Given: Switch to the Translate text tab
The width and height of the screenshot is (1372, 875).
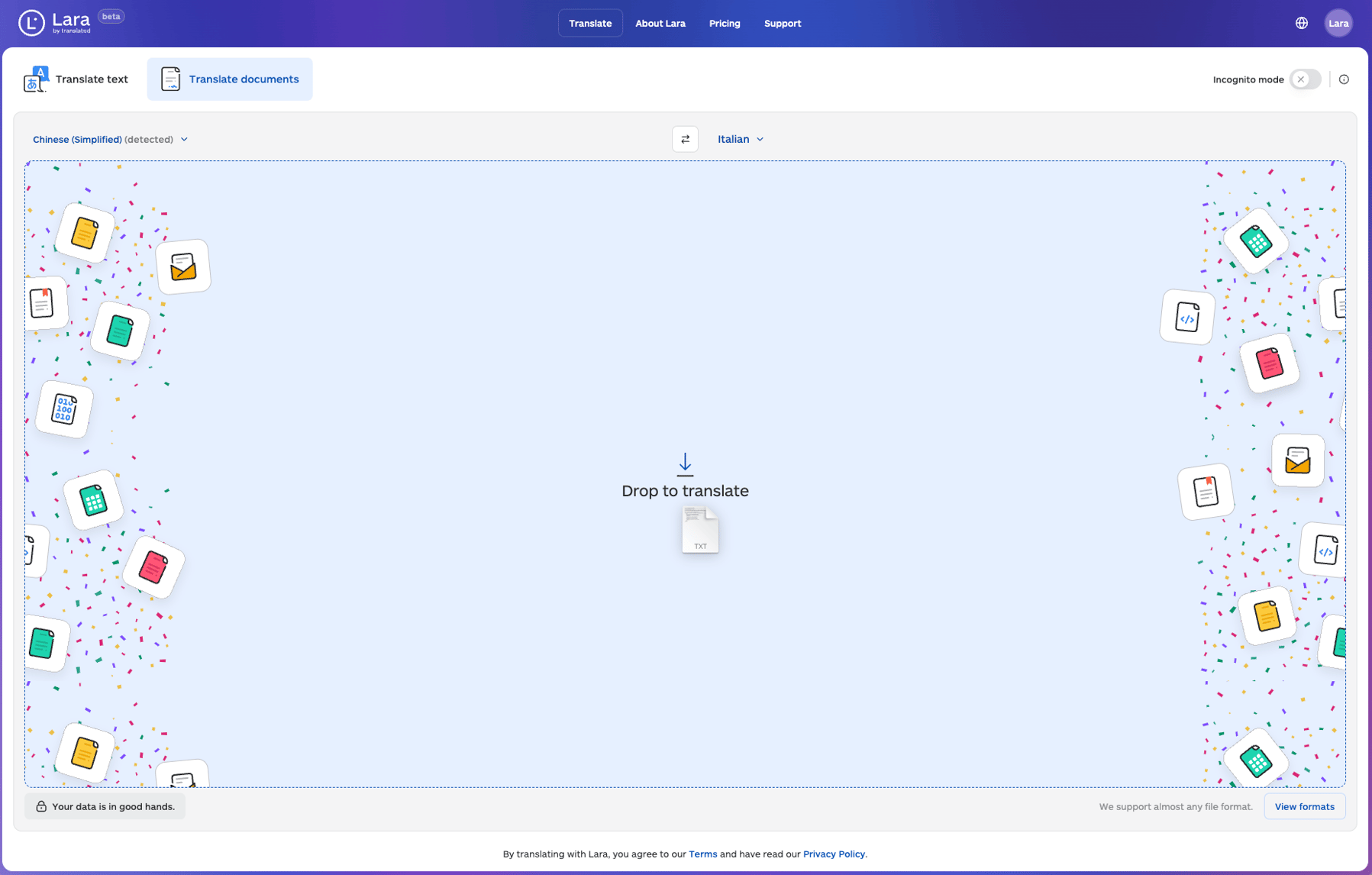Looking at the screenshot, I should (x=92, y=79).
